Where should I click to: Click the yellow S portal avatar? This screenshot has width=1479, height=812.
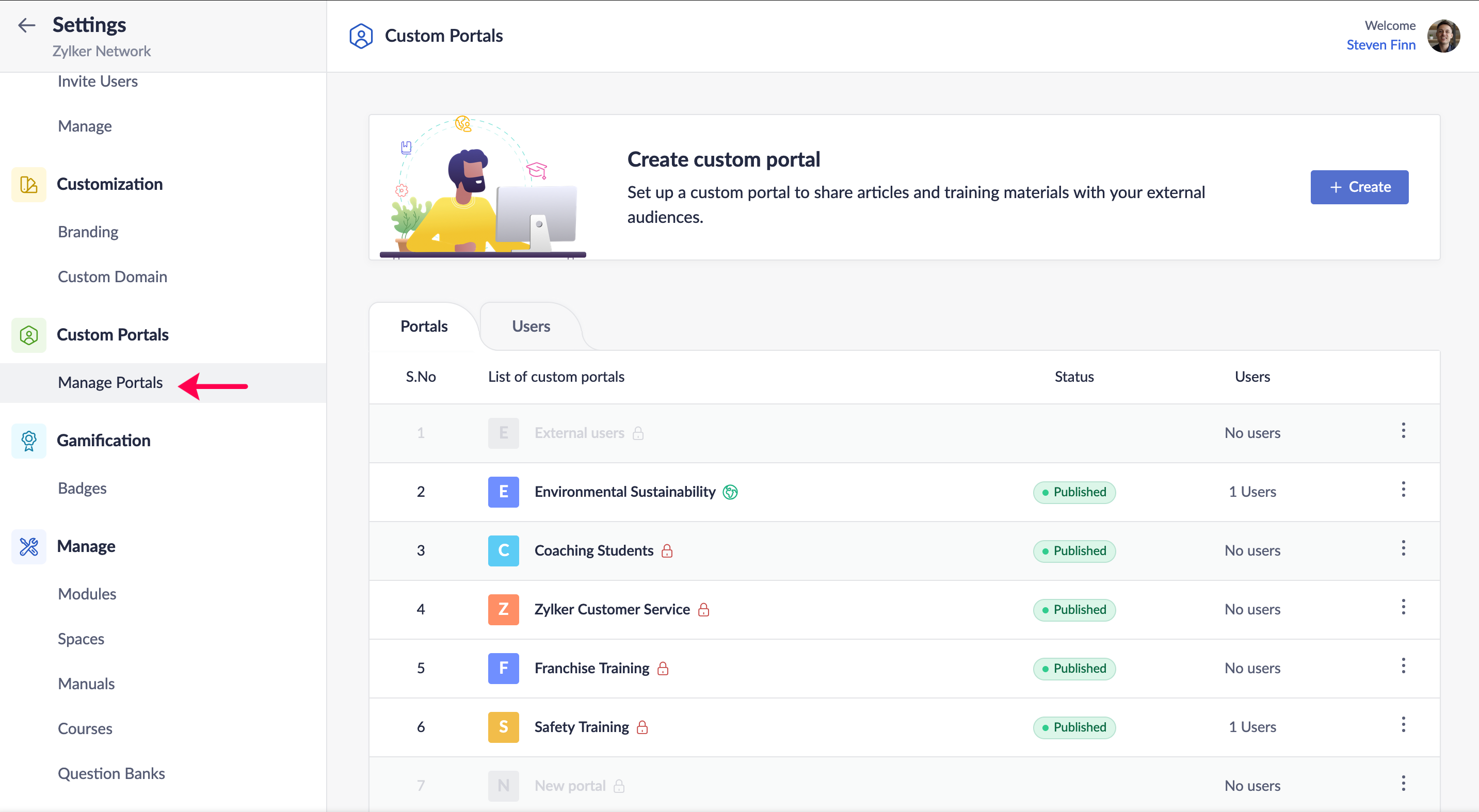click(x=504, y=727)
